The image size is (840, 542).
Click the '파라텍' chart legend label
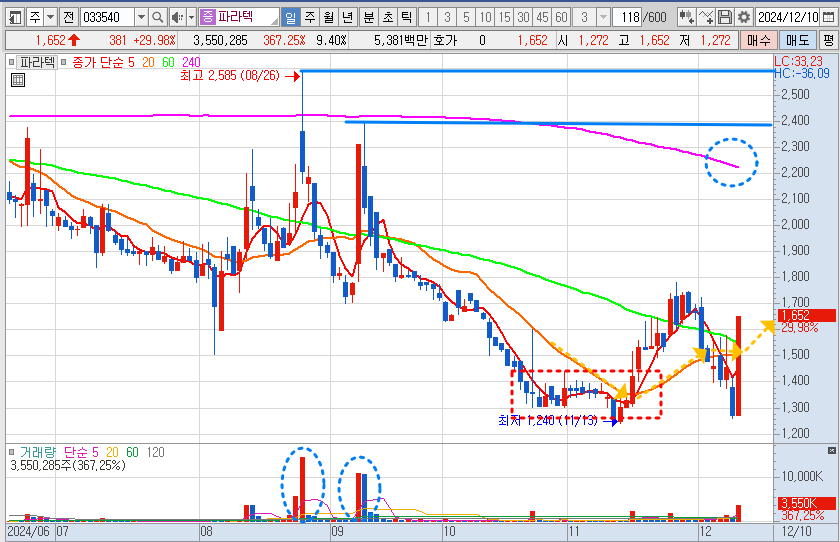[x=38, y=63]
